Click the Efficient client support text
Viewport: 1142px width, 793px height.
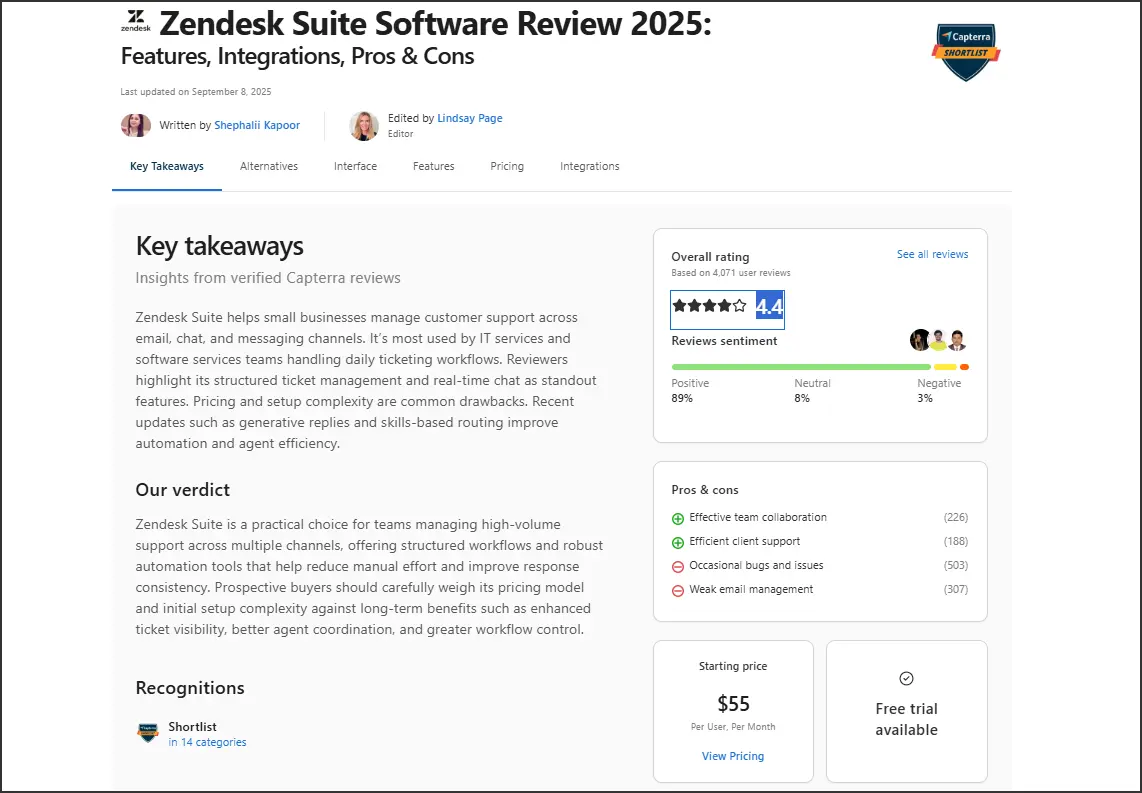(x=744, y=541)
